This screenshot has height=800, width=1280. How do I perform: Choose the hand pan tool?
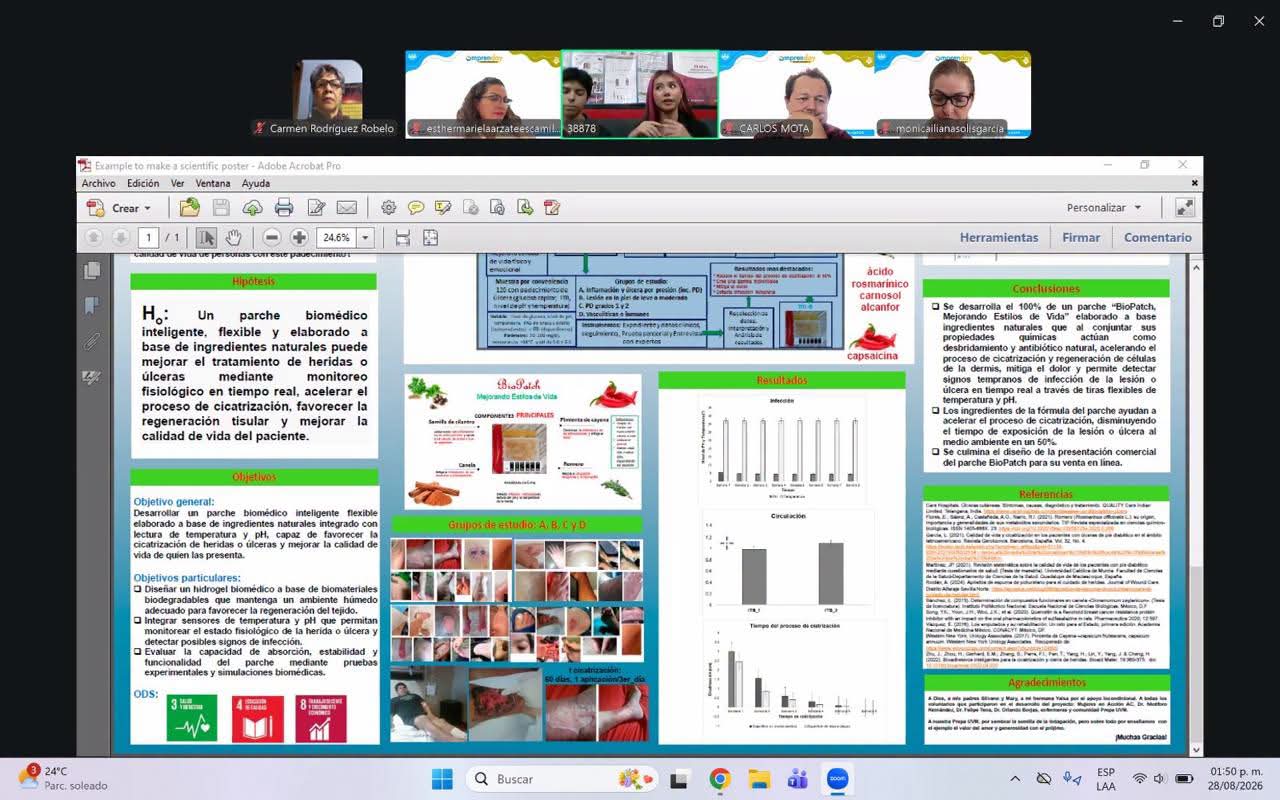pyautogui.click(x=233, y=237)
